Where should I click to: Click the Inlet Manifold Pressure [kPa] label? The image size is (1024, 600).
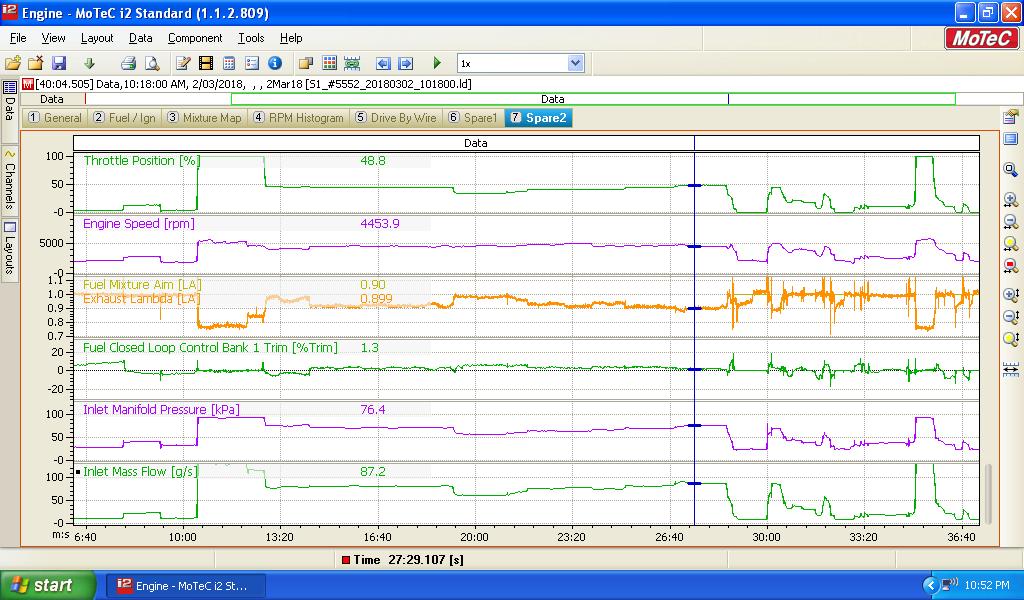click(161, 409)
